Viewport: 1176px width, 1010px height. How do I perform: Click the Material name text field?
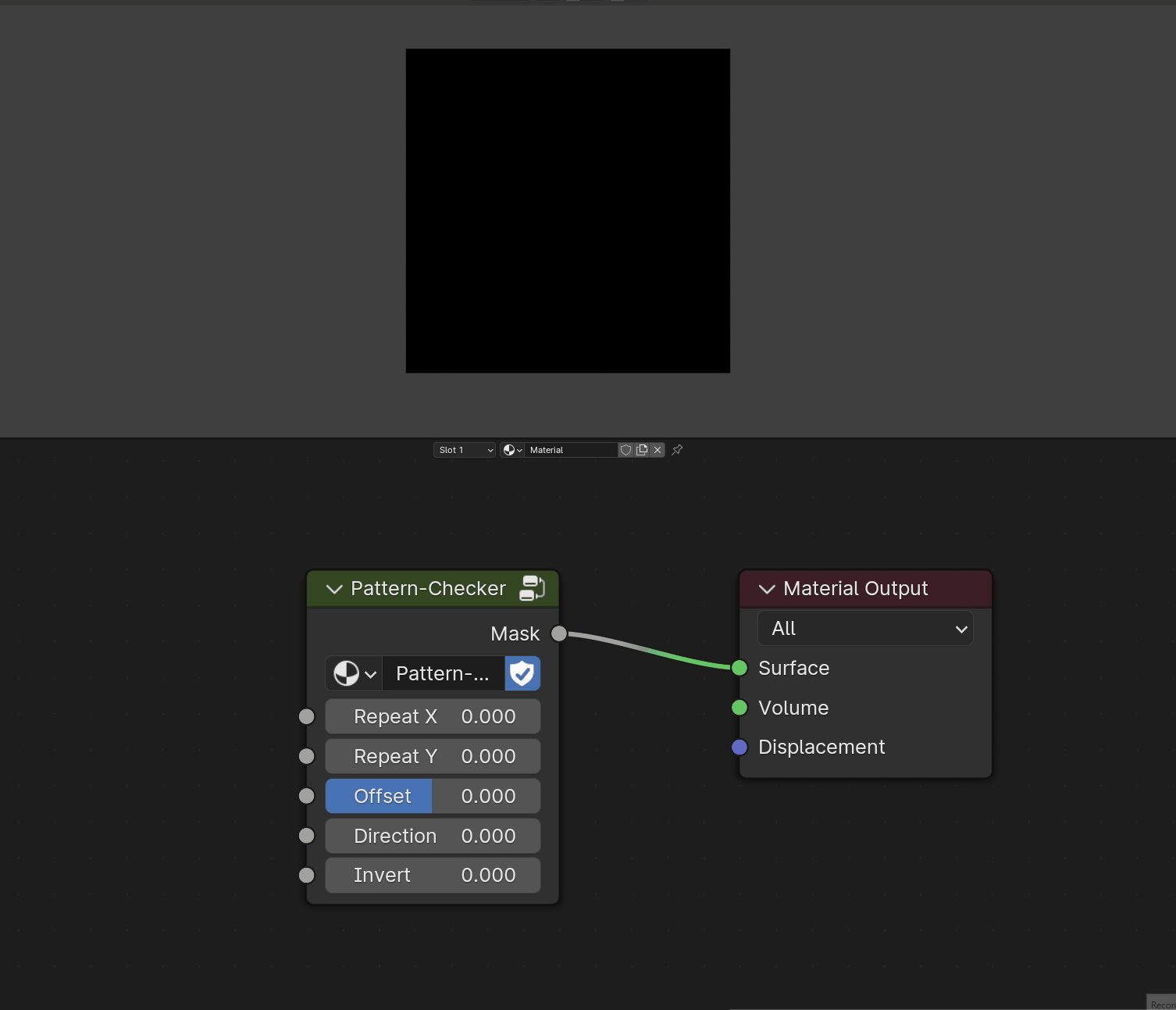[571, 449]
